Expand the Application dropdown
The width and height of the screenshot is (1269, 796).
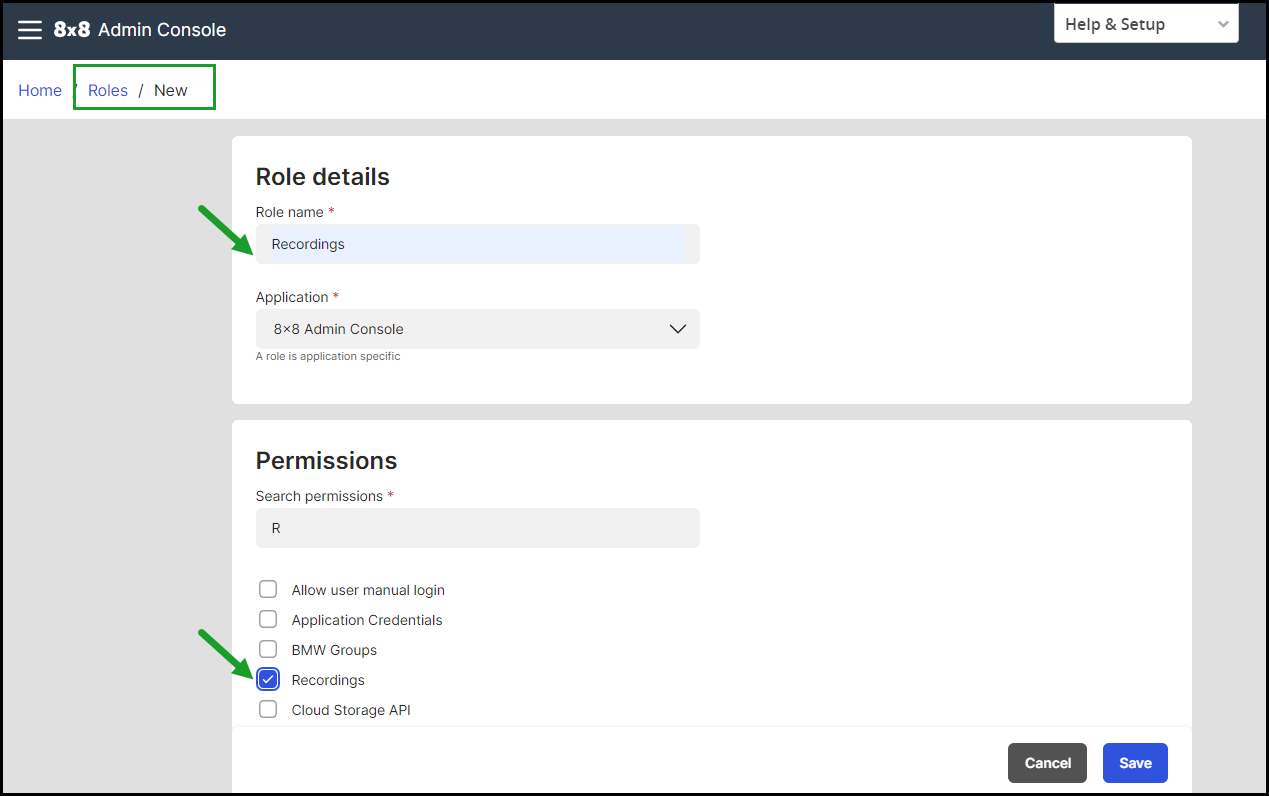(x=478, y=329)
